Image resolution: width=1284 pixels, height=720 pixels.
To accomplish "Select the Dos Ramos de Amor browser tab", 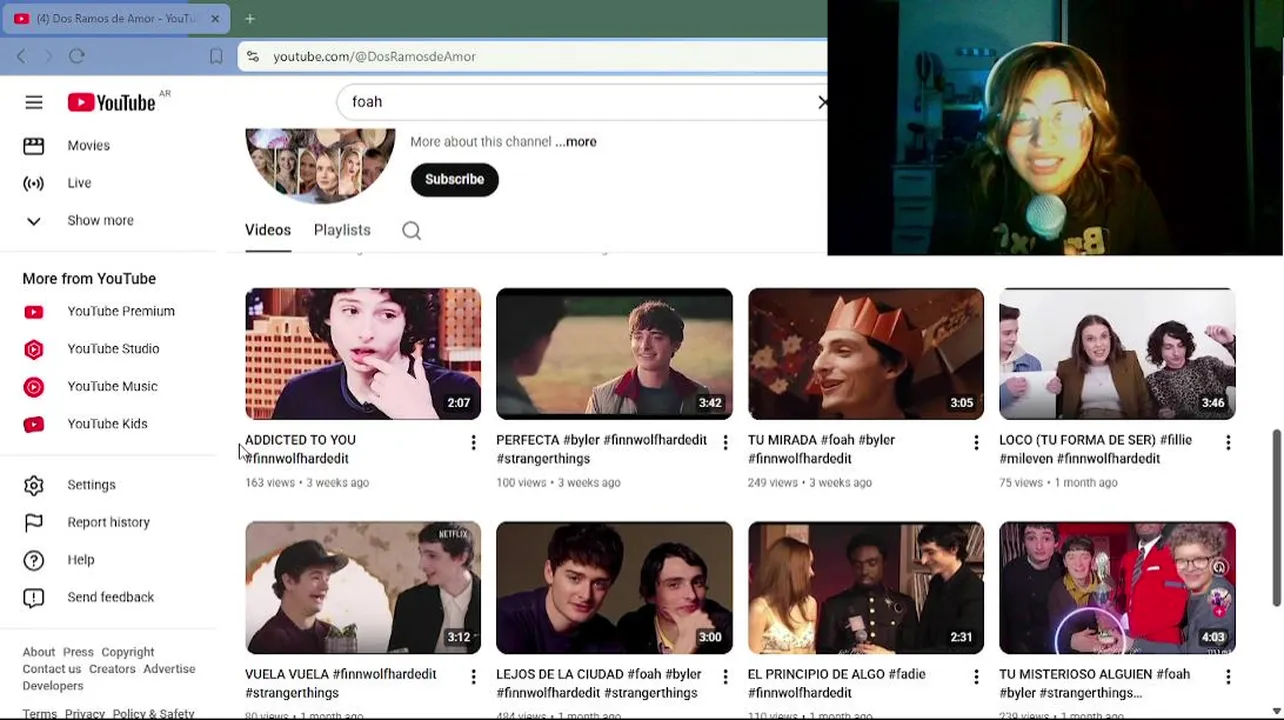I will tap(117, 18).
